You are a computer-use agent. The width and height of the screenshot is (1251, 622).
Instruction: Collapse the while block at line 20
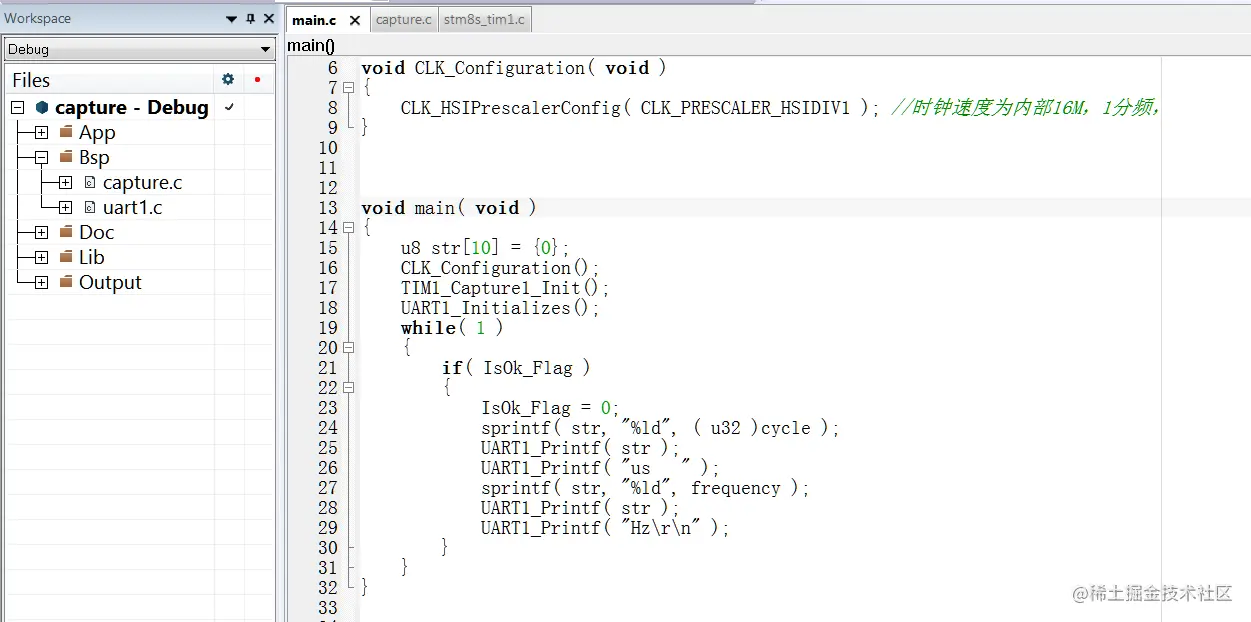pyautogui.click(x=348, y=348)
